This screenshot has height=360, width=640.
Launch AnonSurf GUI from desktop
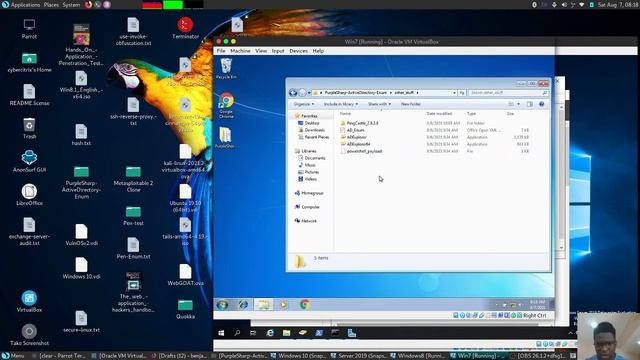tap(29, 161)
